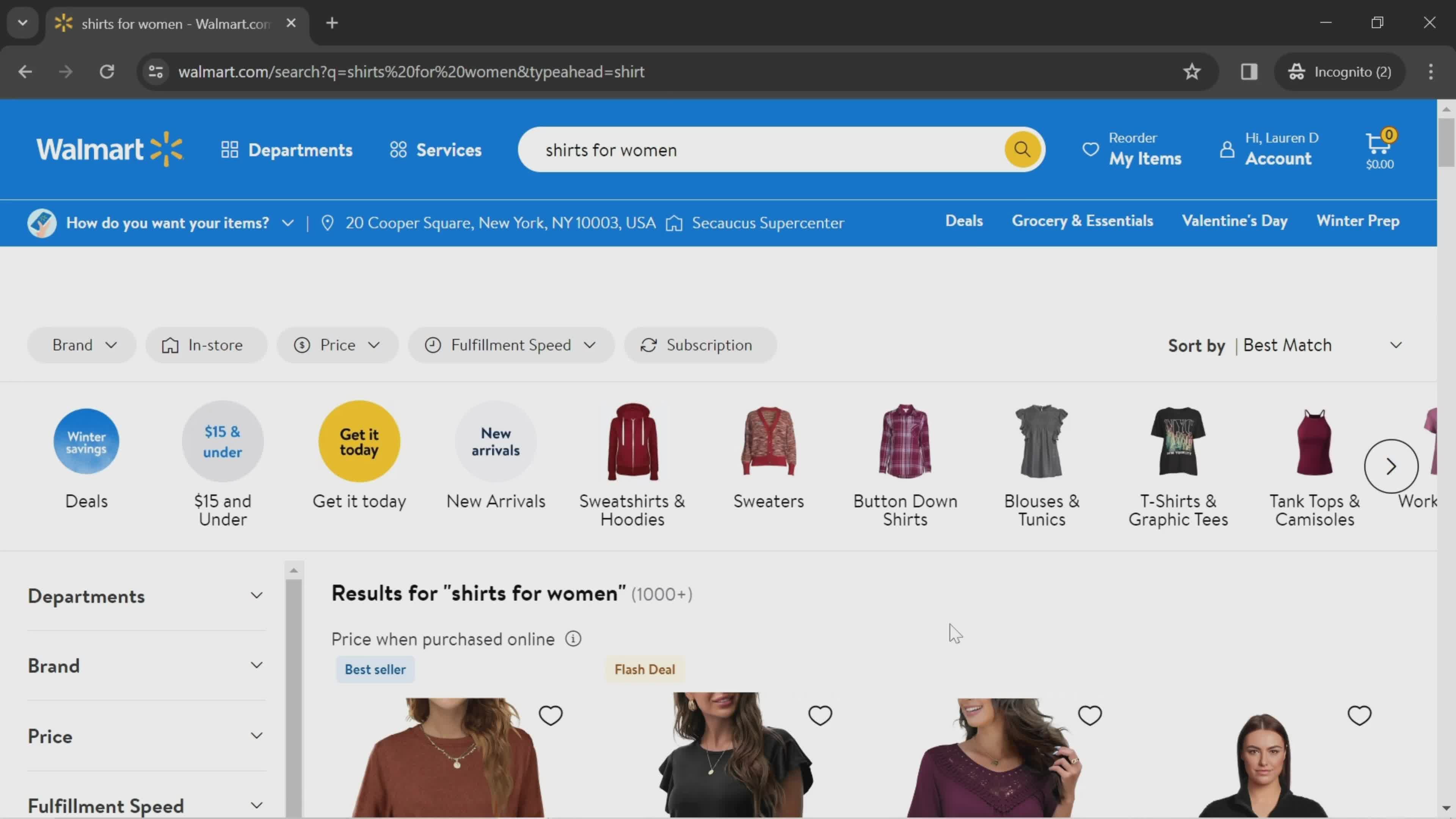Select Sweatshirts & Hoodies category

point(632,464)
